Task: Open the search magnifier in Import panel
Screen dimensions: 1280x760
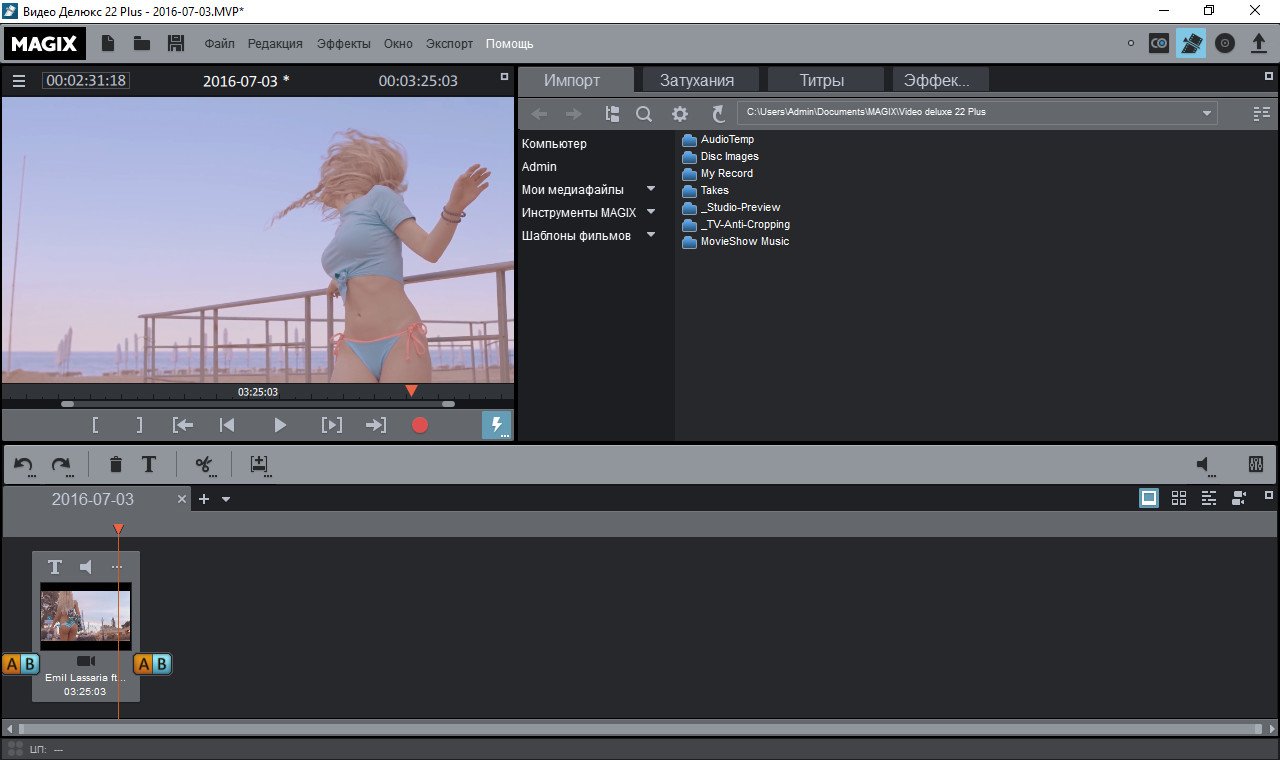Action: (644, 113)
